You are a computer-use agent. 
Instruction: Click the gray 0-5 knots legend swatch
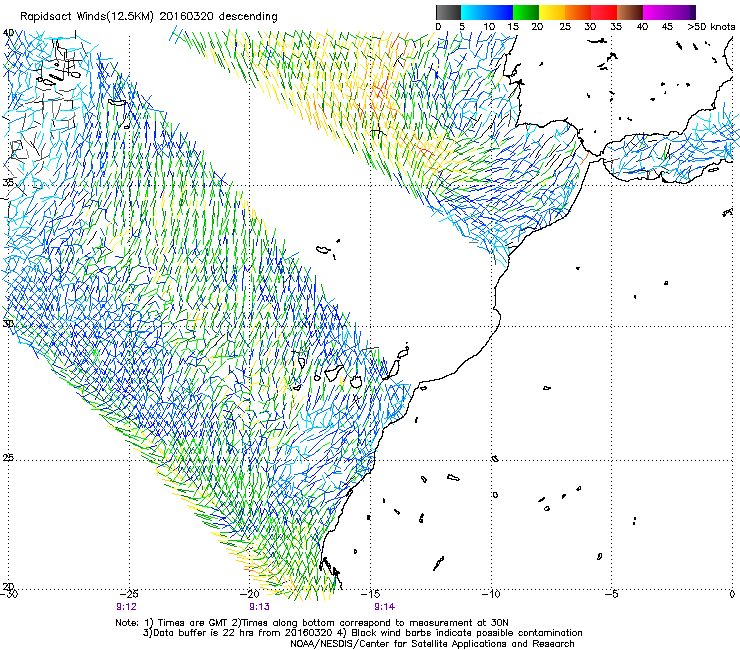click(x=448, y=12)
